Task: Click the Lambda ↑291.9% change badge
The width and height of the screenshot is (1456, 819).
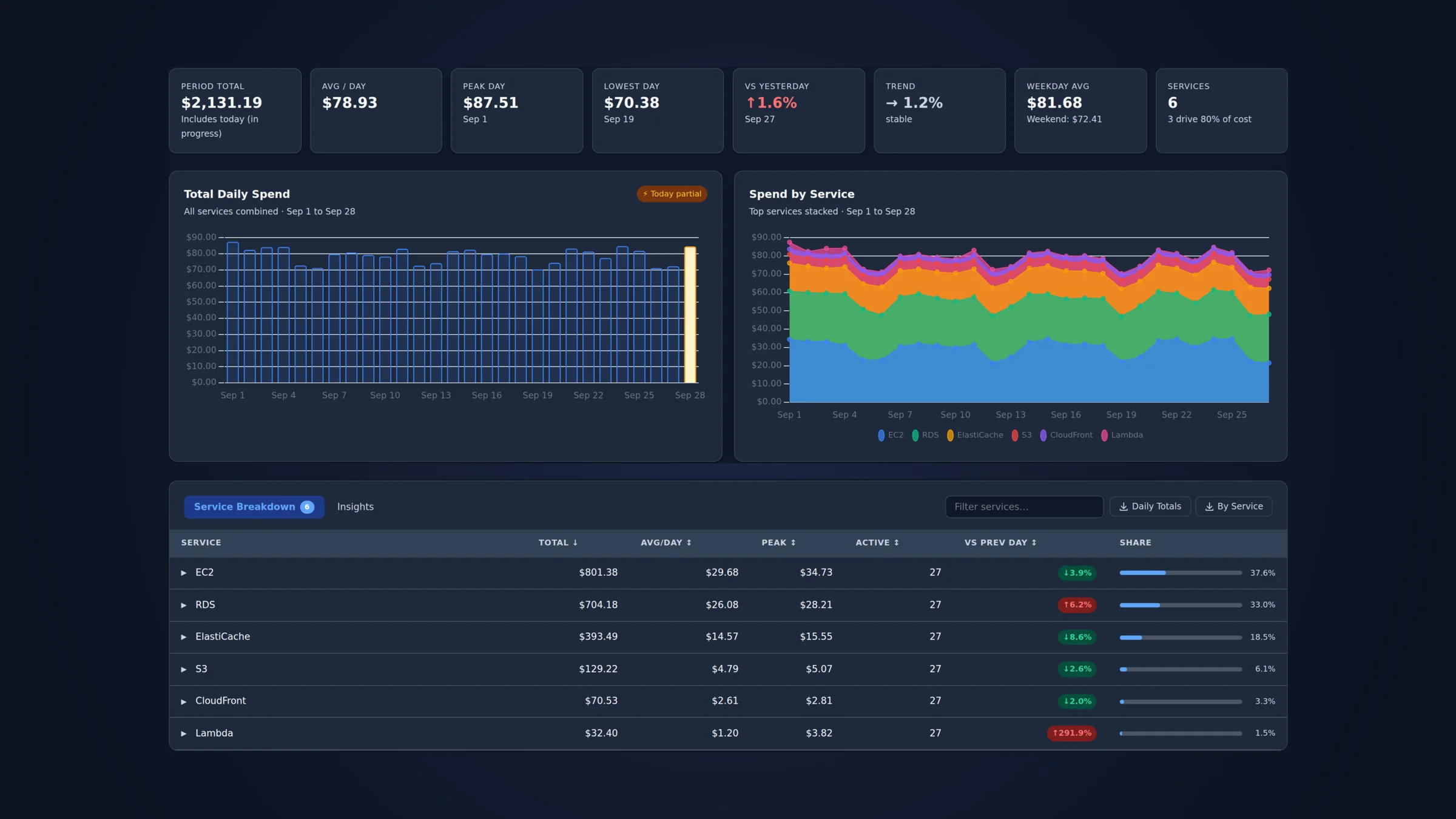Action: pos(1071,733)
